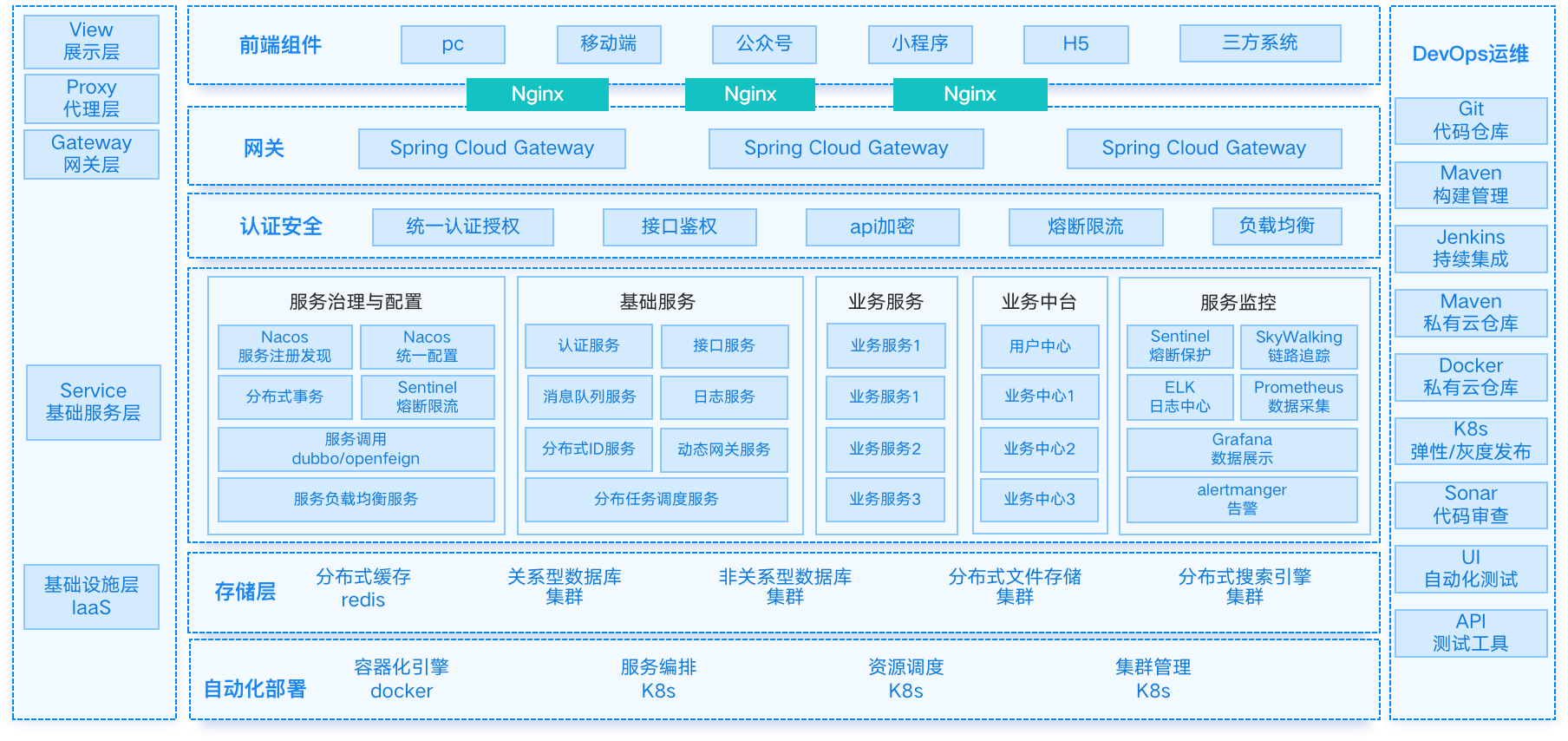Viewport: 1568px width, 741px height.
Task: Click the Jenkins 持续集成 box
Action: tap(1472, 249)
